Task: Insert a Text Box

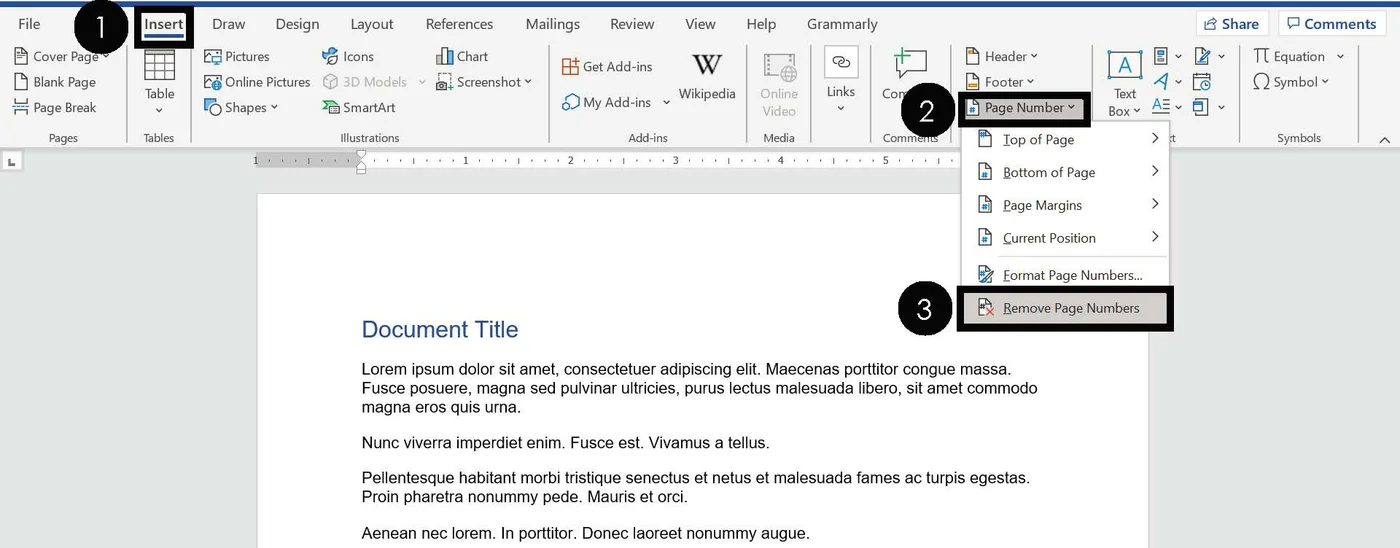Action: 1125,84
